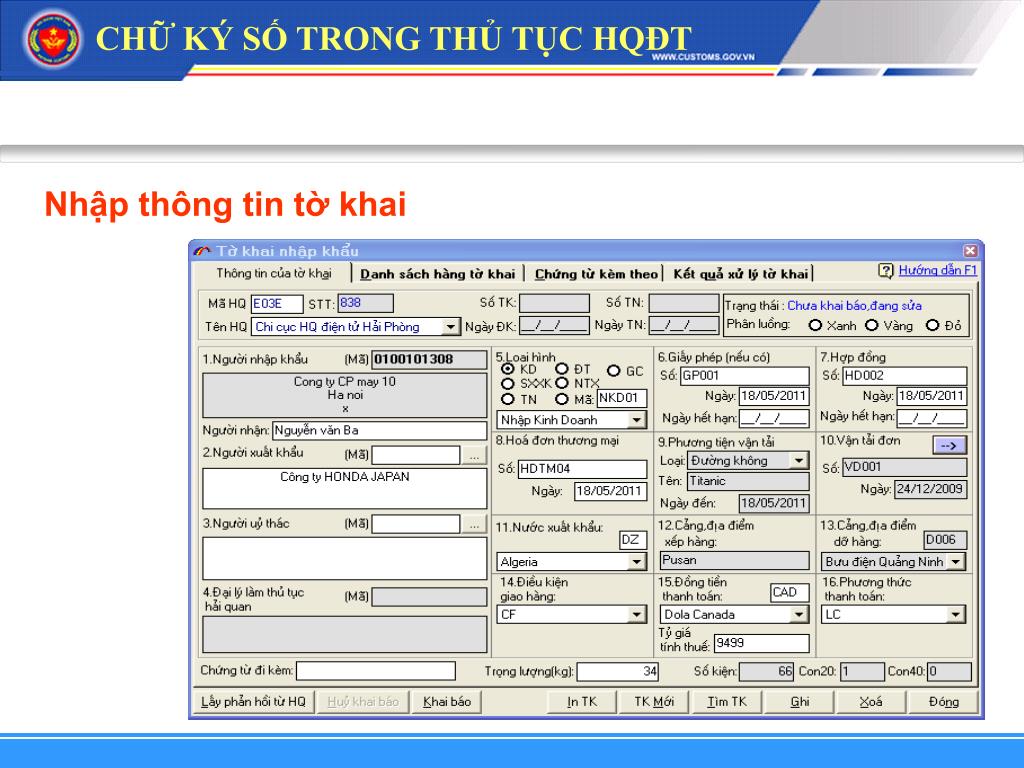
Task: Click Hợp đồng Ngày hết hạn field
Action: click(x=932, y=417)
